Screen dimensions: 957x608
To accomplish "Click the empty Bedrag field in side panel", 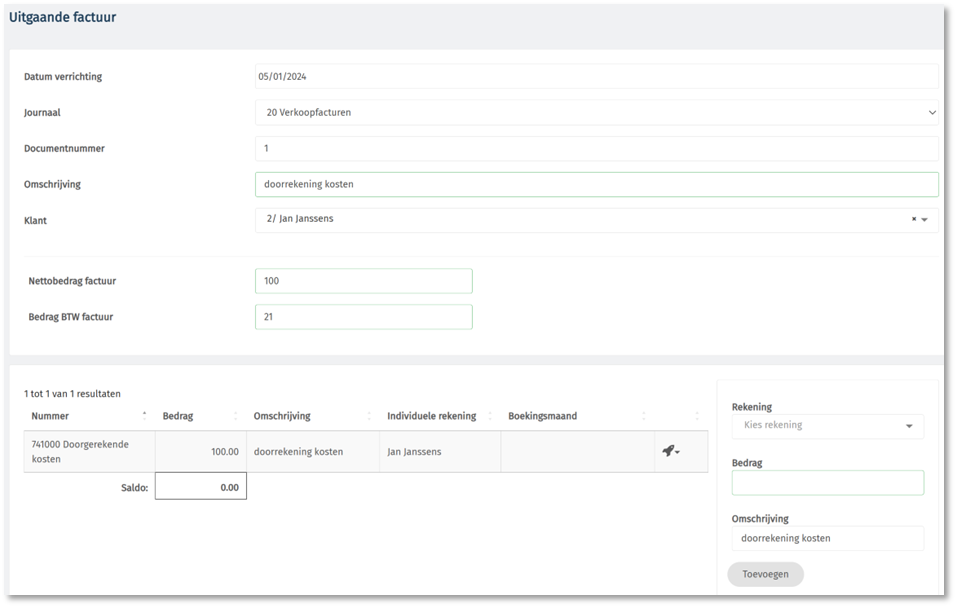I will point(828,482).
